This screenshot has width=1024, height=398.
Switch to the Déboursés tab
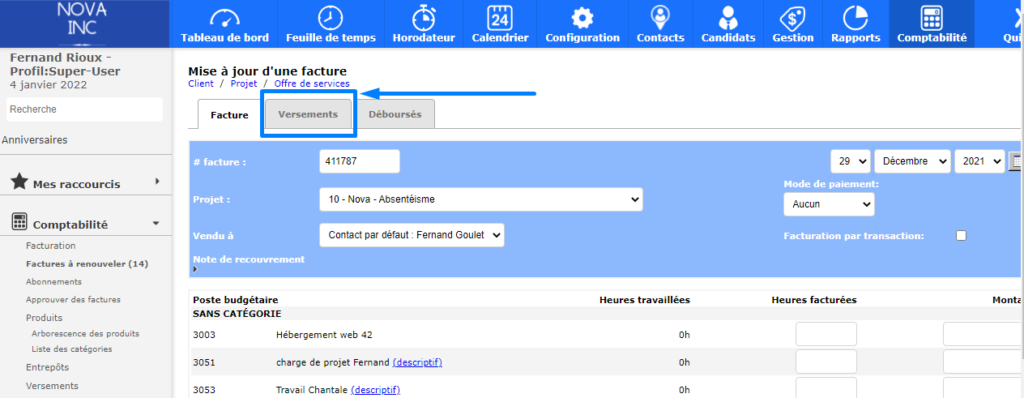click(x=395, y=114)
